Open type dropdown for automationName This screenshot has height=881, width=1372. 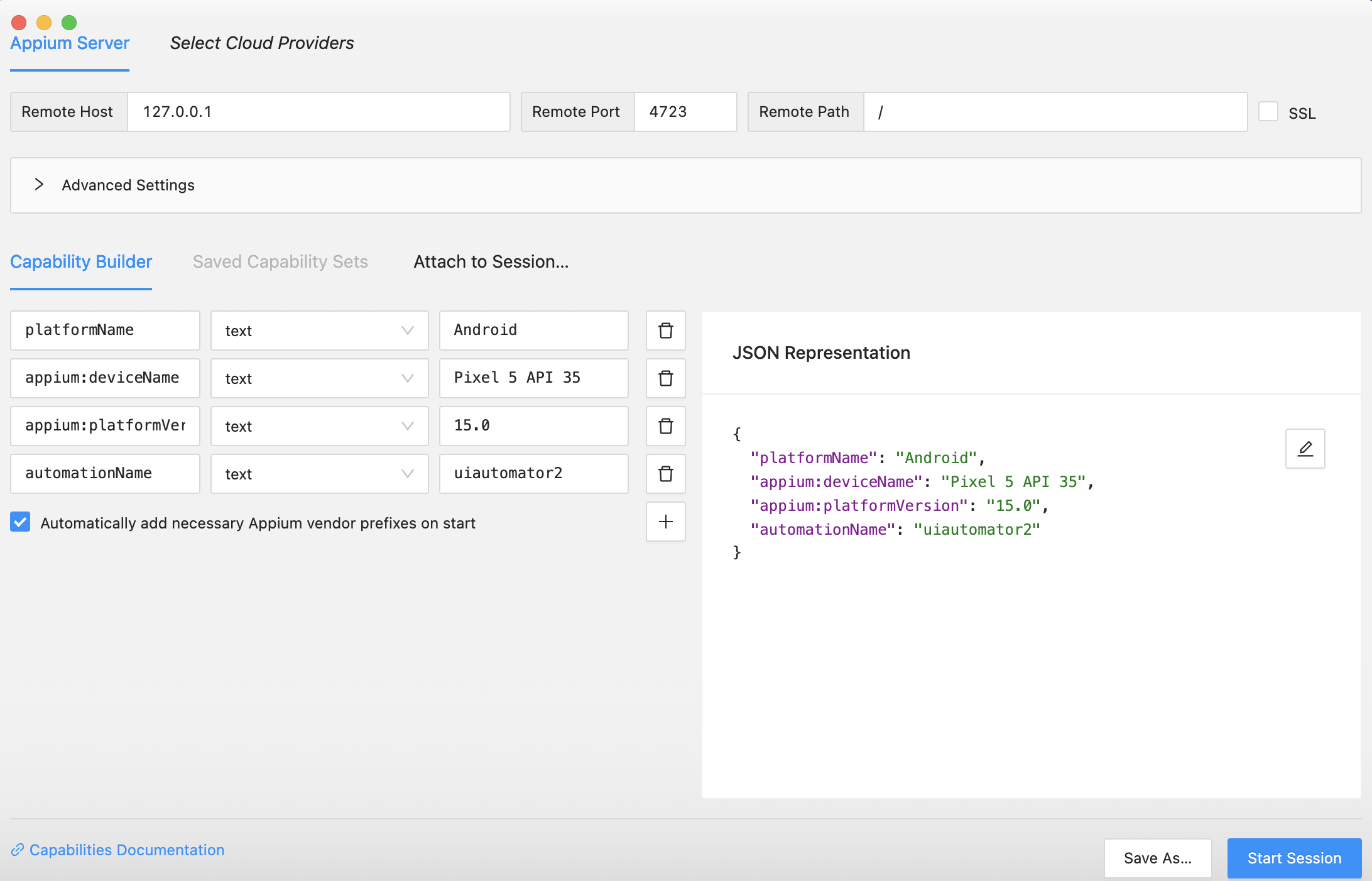pos(319,474)
